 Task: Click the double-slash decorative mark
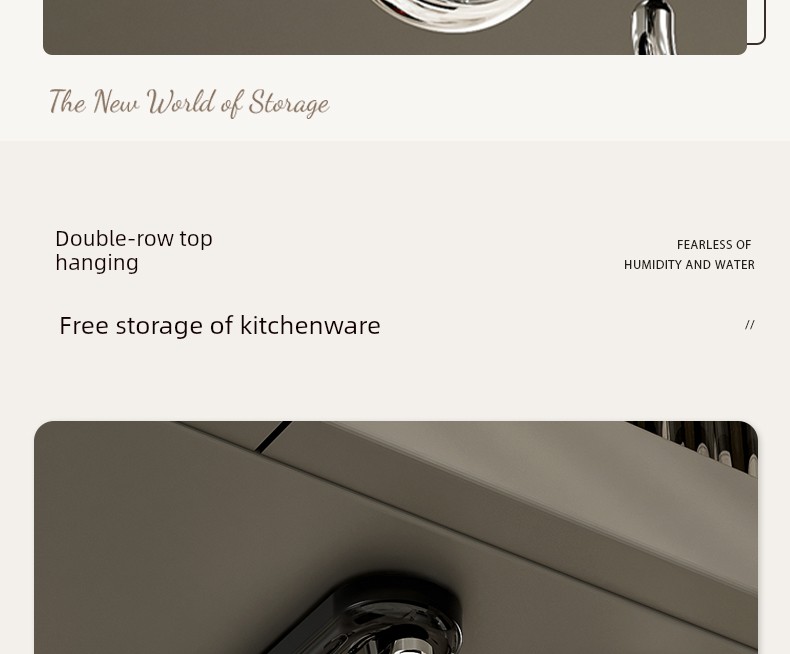750,325
